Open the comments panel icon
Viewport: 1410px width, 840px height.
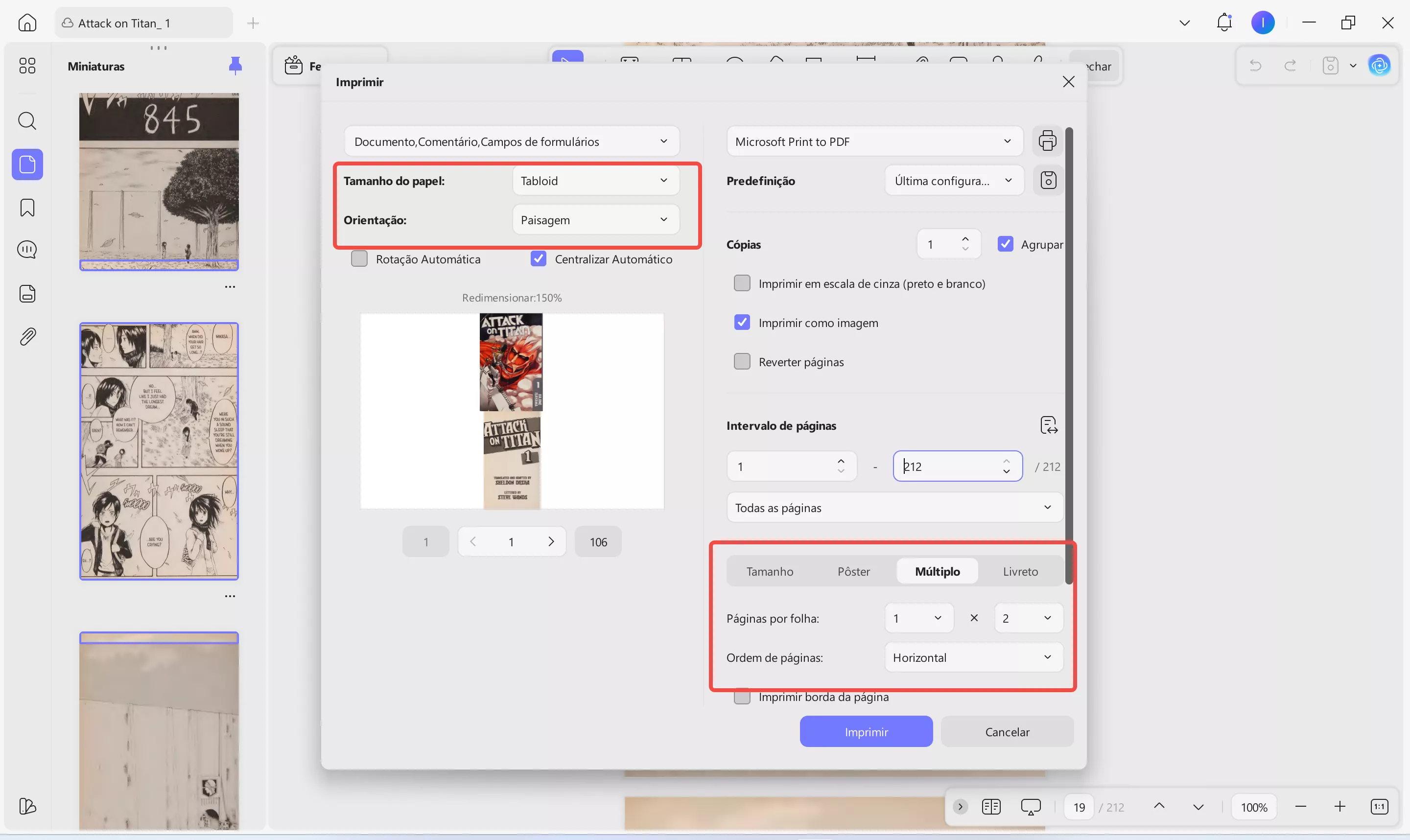click(x=27, y=250)
